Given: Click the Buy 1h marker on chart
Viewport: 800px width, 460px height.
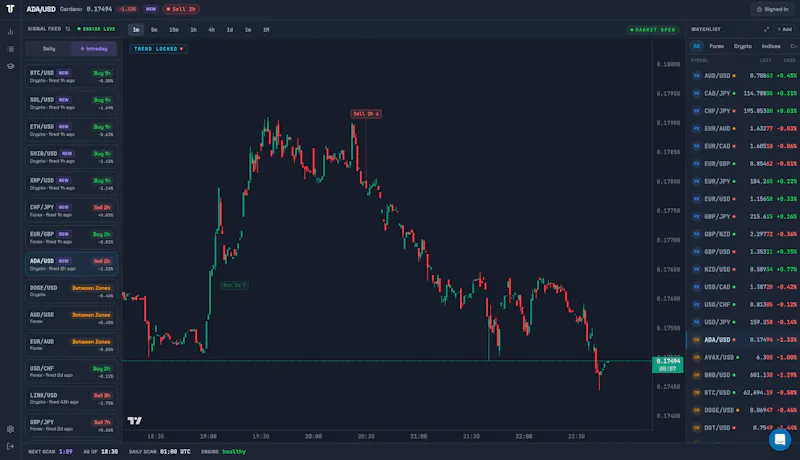Looking at the screenshot, I should [x=235, y=285].
